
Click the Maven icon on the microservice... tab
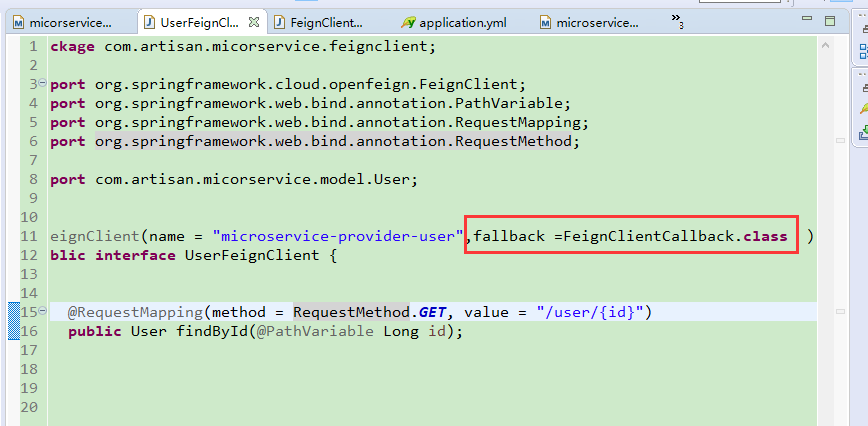pos(546,23)
